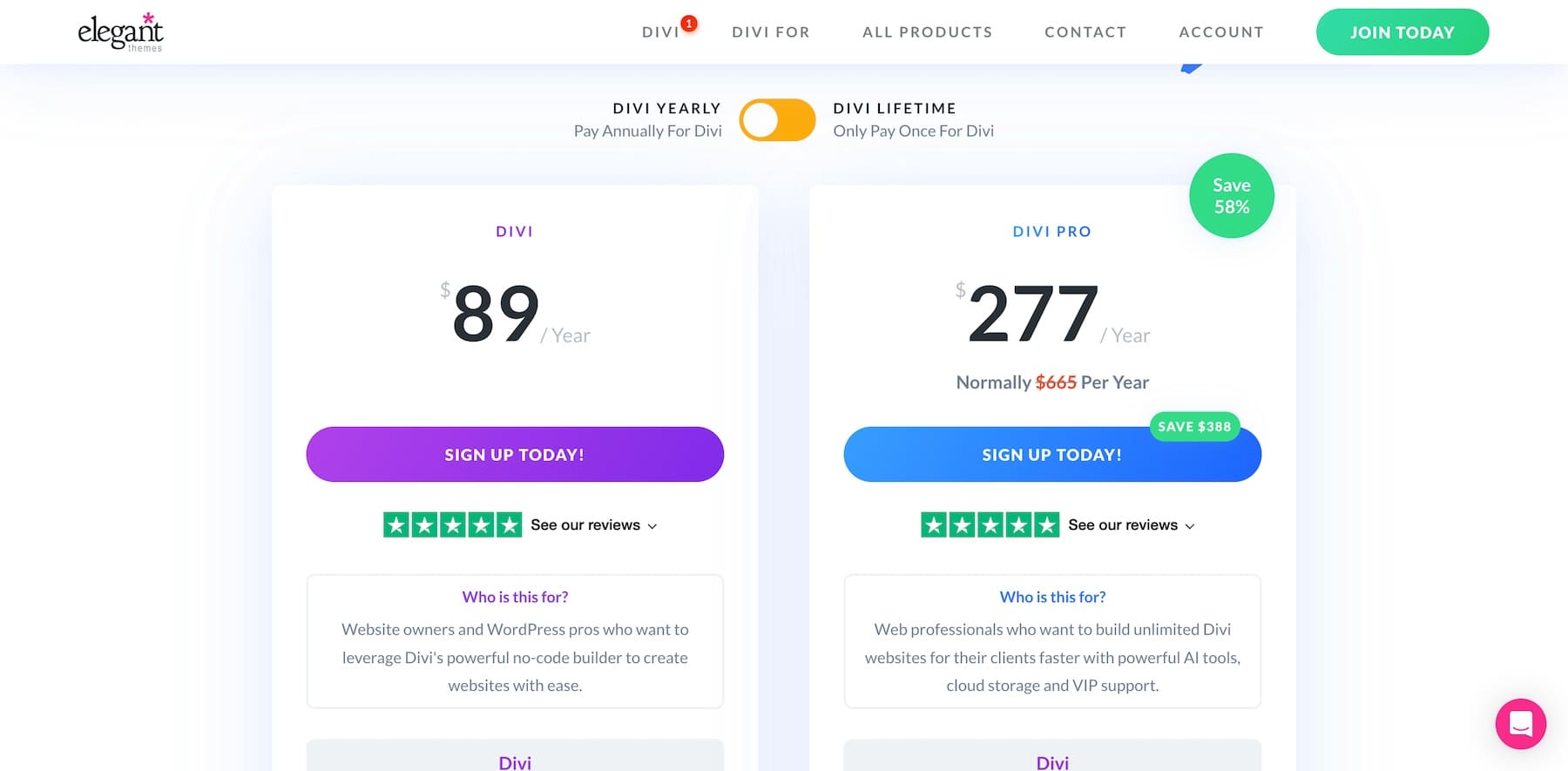Click the red notification badge on DIVI
Viewport: 1568px width, 771px height.
(689, 24)
